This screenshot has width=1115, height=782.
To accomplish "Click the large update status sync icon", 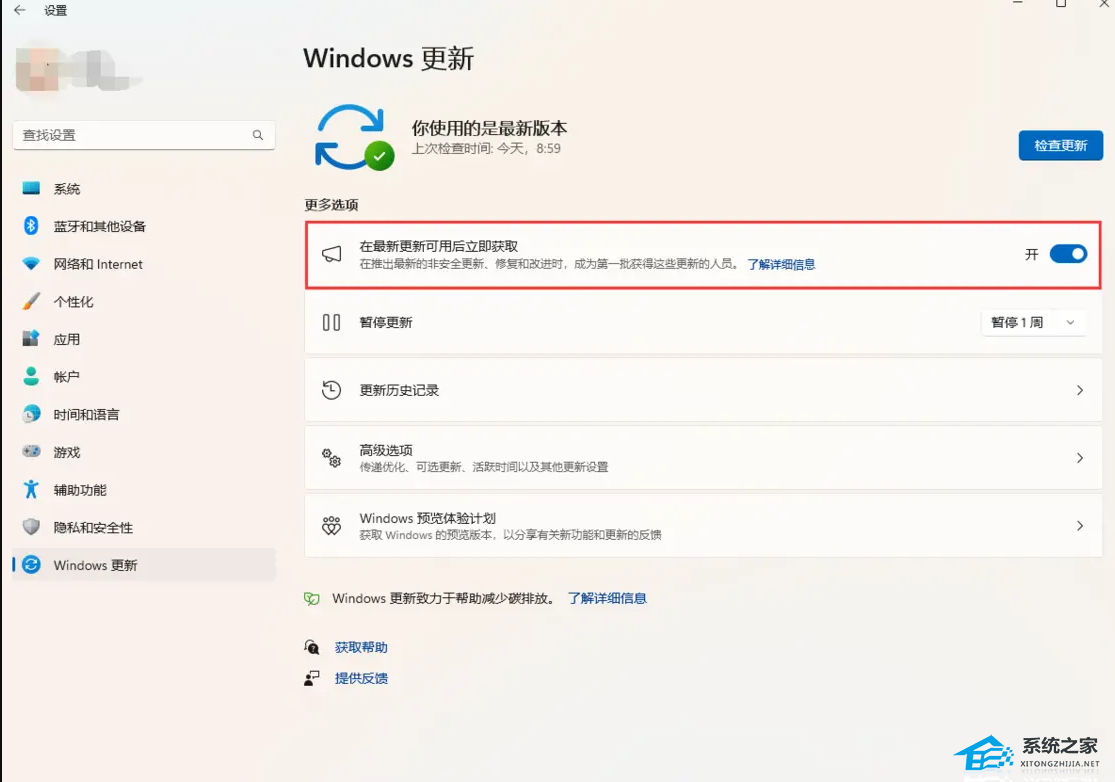I will tap(354, 138).
